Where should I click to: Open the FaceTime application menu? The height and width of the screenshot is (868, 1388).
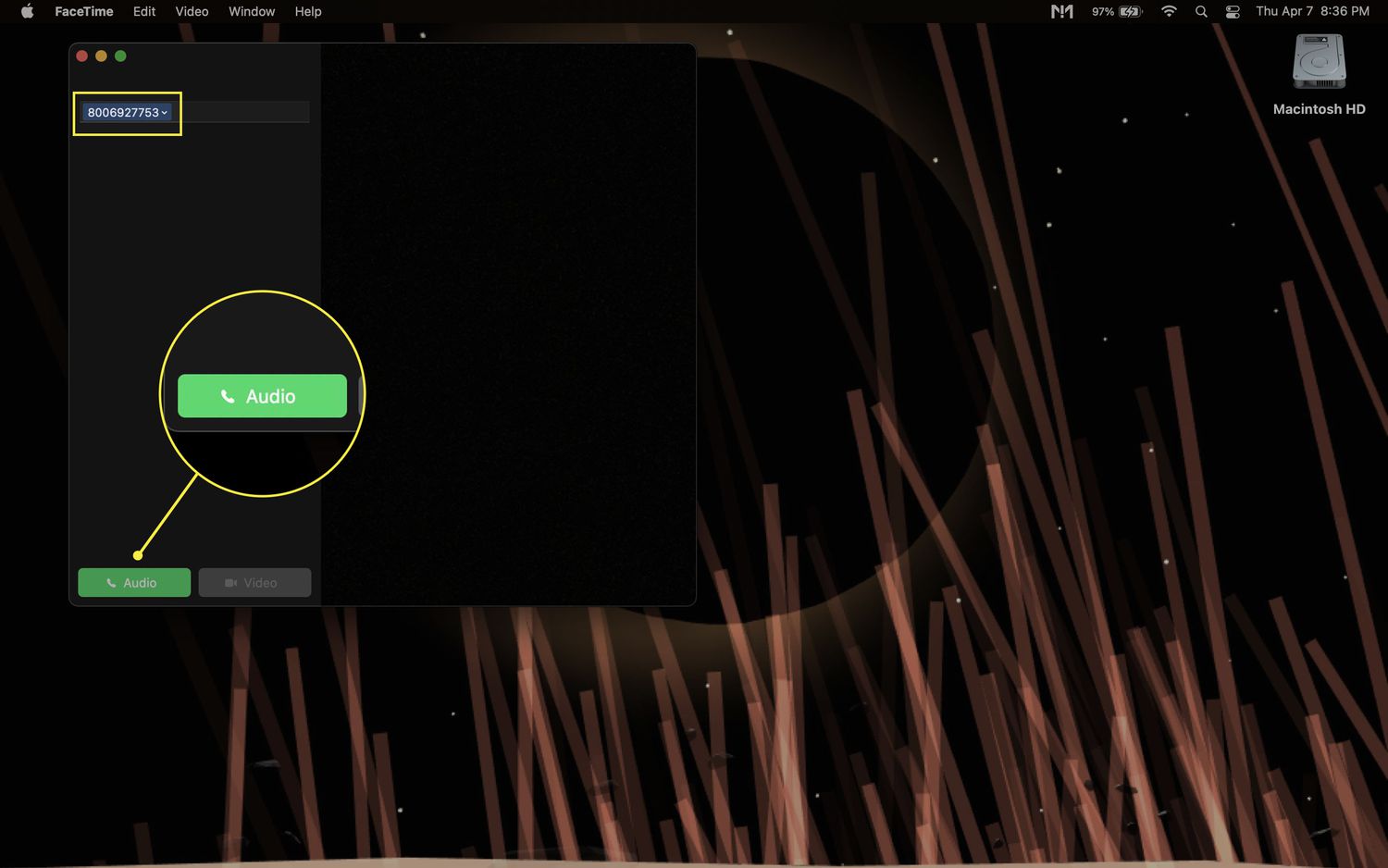(x=83, y=11)
